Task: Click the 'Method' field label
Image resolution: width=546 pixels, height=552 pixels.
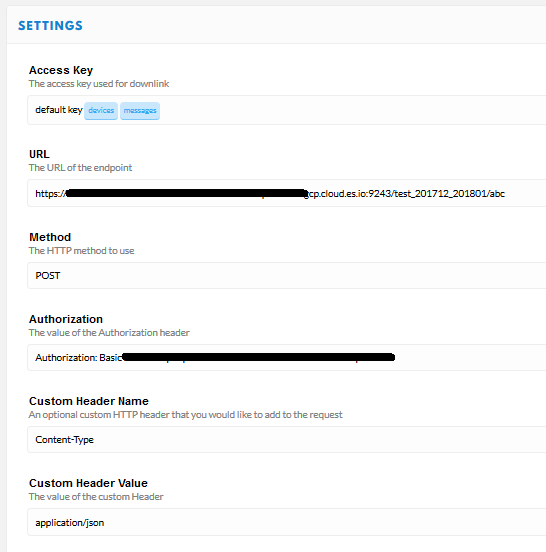Action: 50,237
